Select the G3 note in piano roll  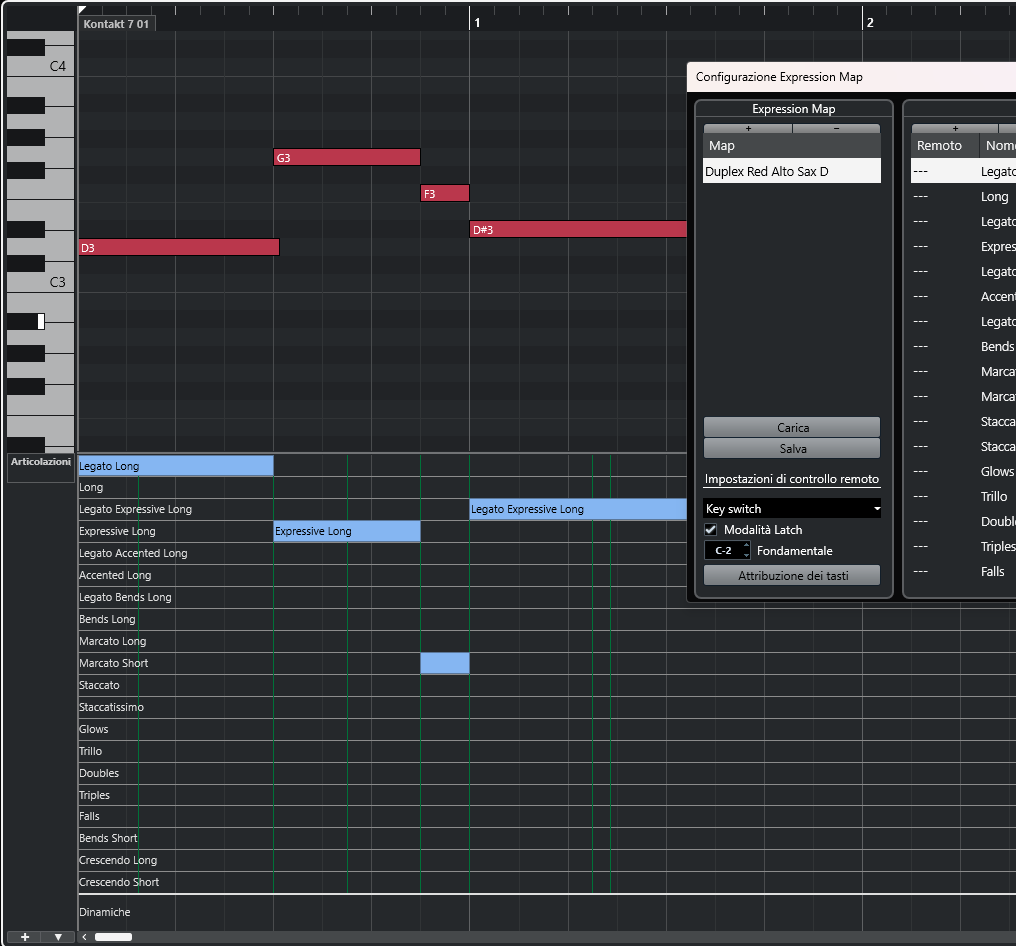point(347,157)
